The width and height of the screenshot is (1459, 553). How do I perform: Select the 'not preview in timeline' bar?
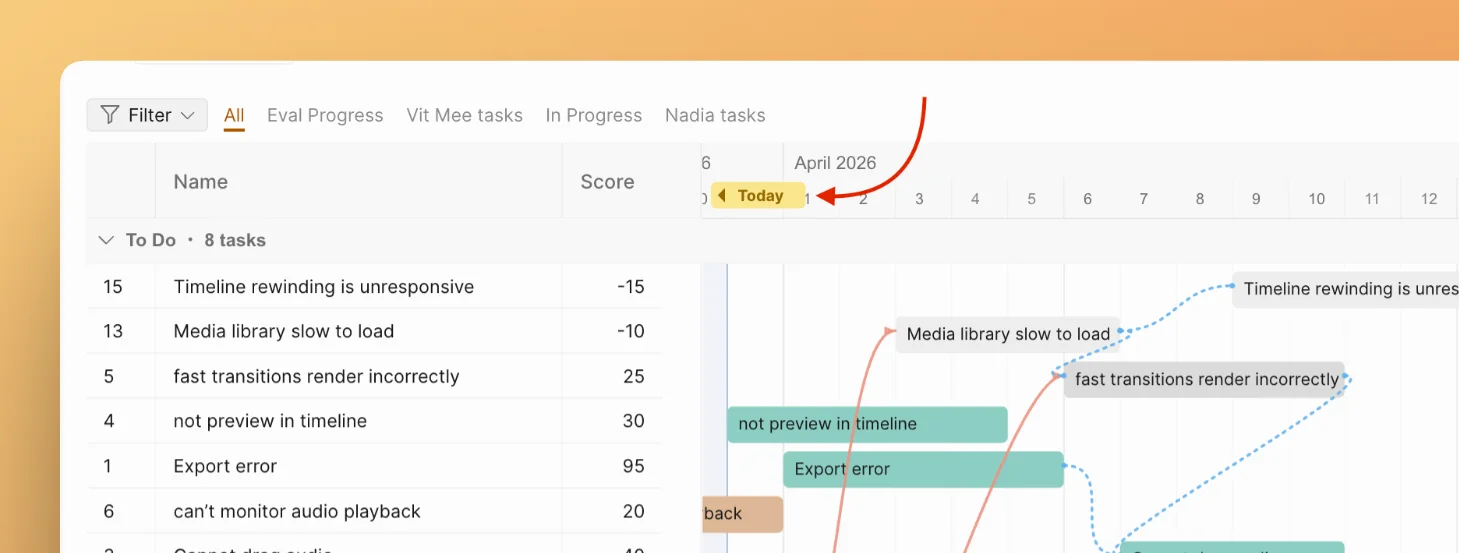[866, 424]
